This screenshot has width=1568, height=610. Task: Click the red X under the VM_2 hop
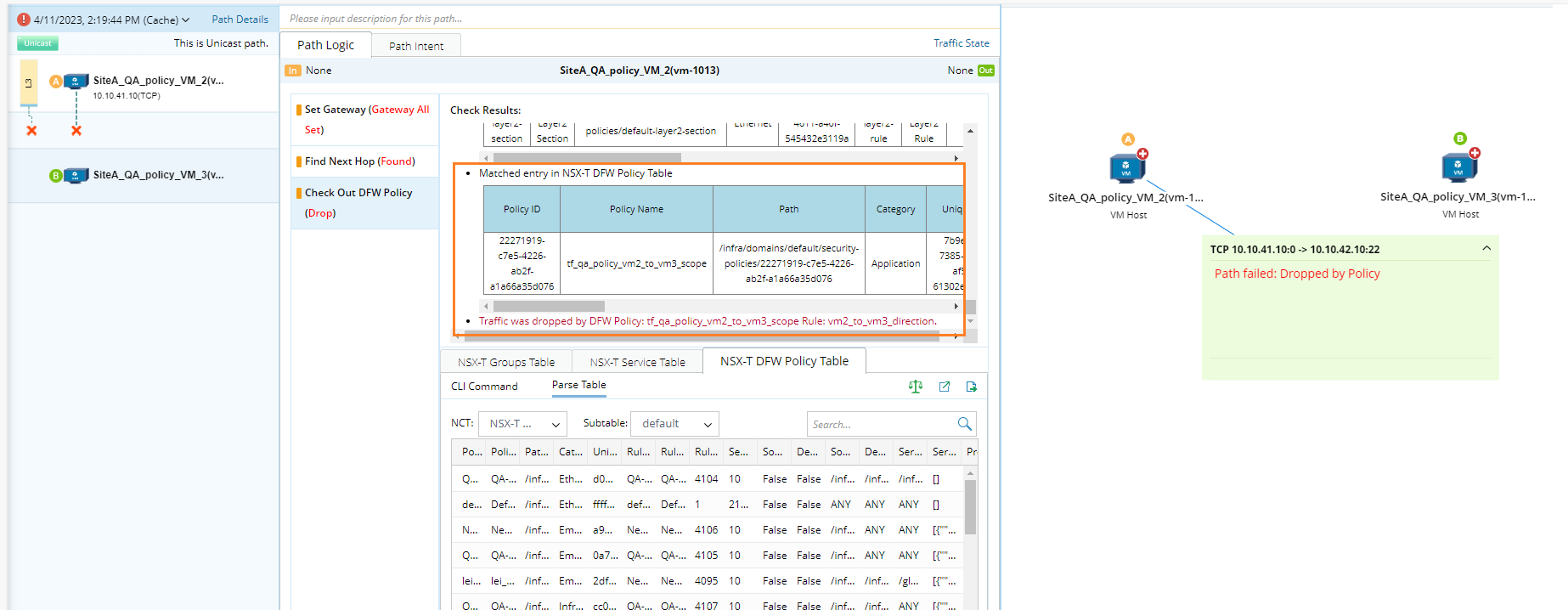point(76,131)
